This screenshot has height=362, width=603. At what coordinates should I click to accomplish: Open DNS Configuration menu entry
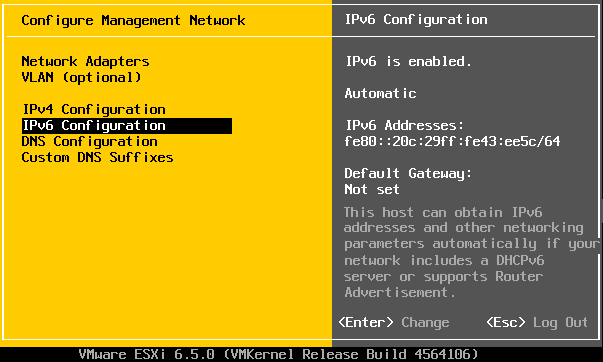[90, 141]
